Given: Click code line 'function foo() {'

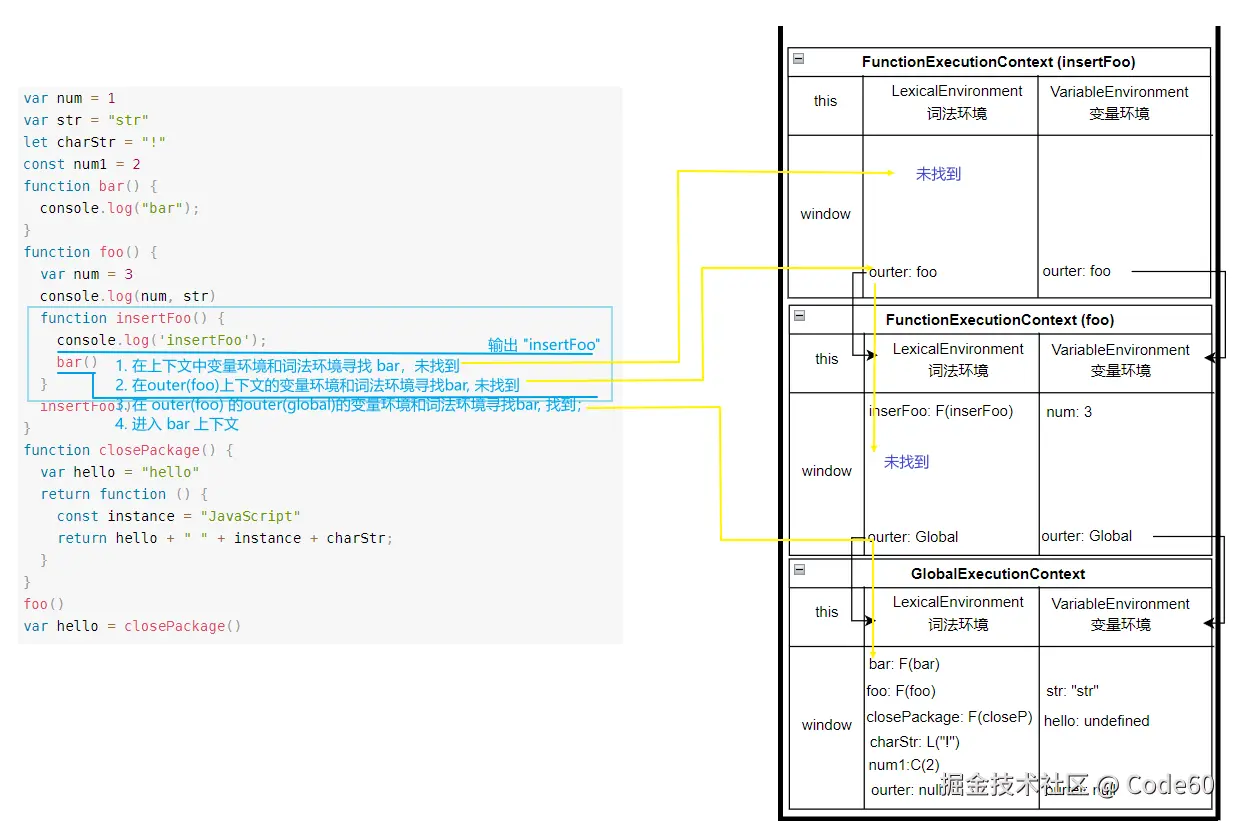Looking at the screenshot, I should point(91,252).
